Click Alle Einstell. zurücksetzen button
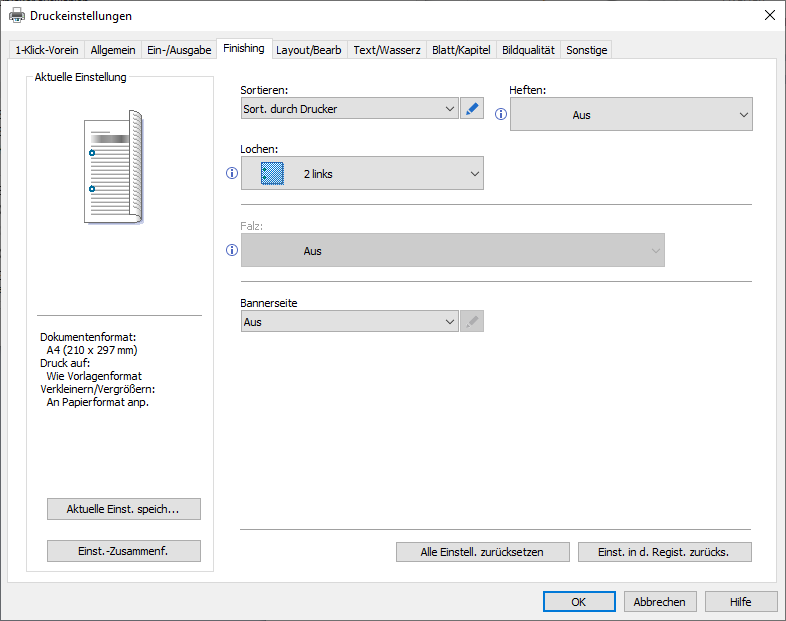 [482, 552]
